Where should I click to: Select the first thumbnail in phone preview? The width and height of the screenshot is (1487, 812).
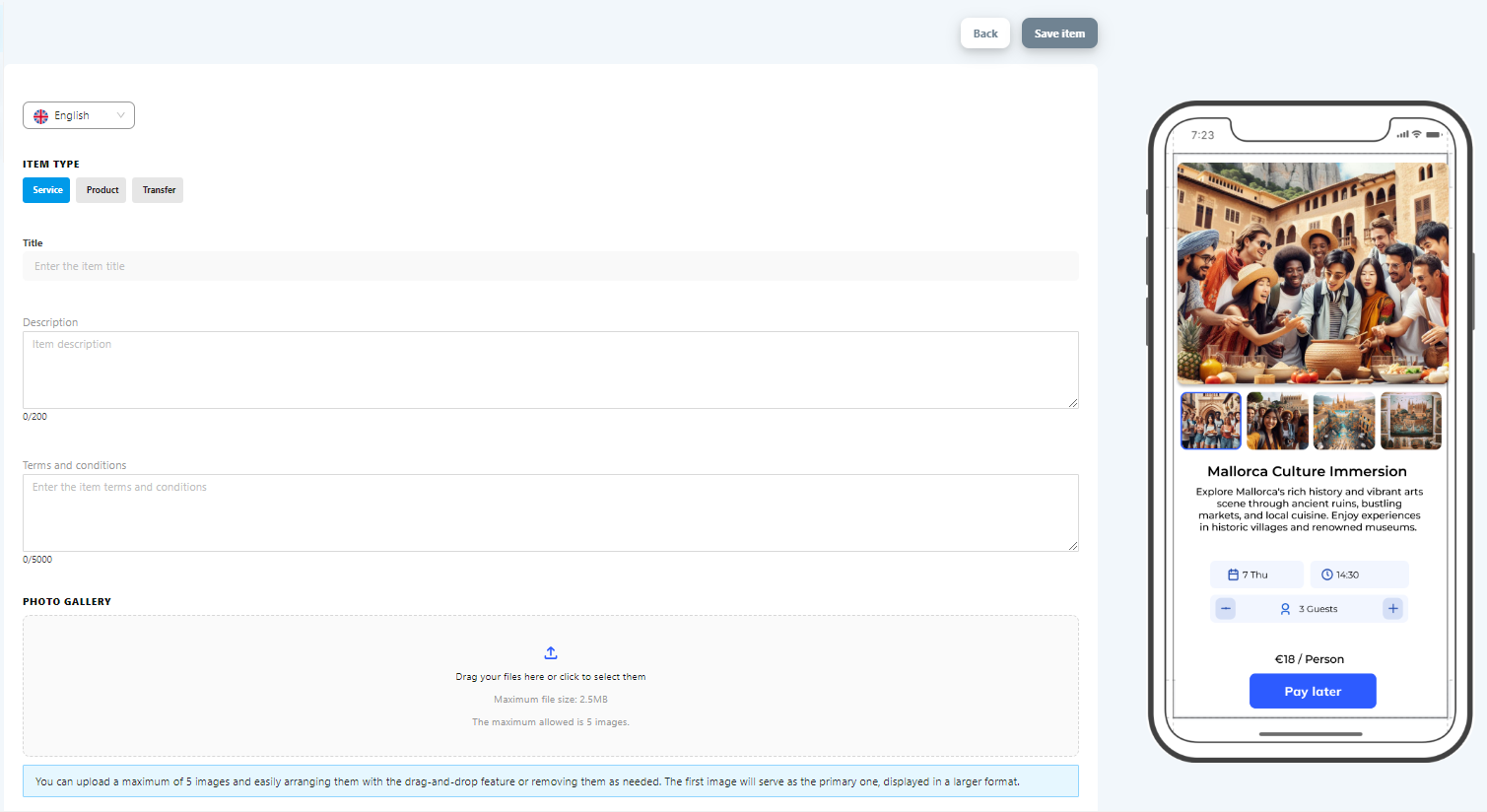tap(1211, 421)
